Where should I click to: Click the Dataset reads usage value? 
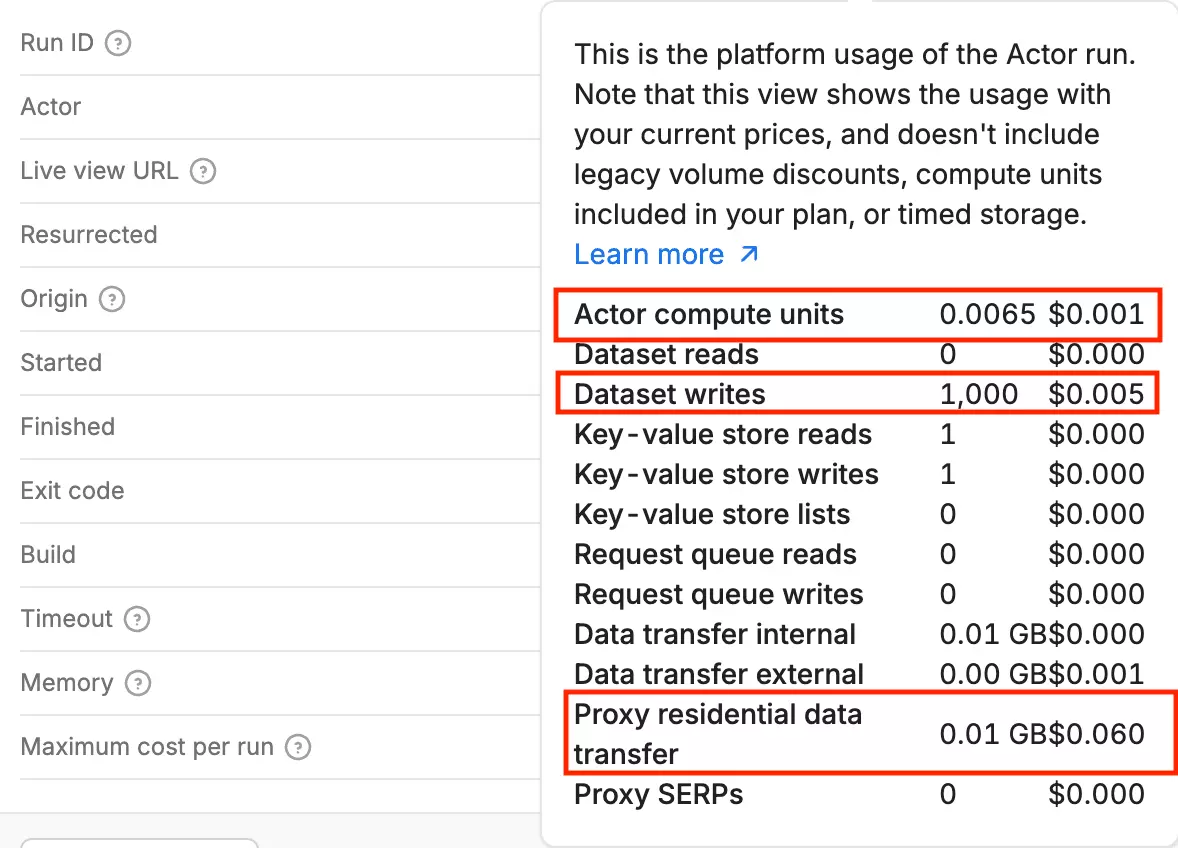click(x=948, y=354)
